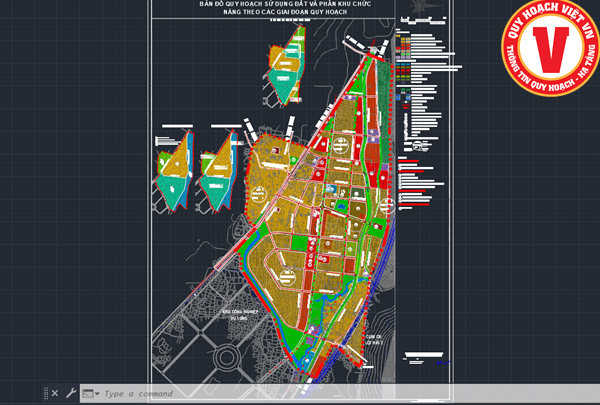
Task: Select the roundabout at the map's bottom-left
Action: pyautogui.click(x=222, y=355)
